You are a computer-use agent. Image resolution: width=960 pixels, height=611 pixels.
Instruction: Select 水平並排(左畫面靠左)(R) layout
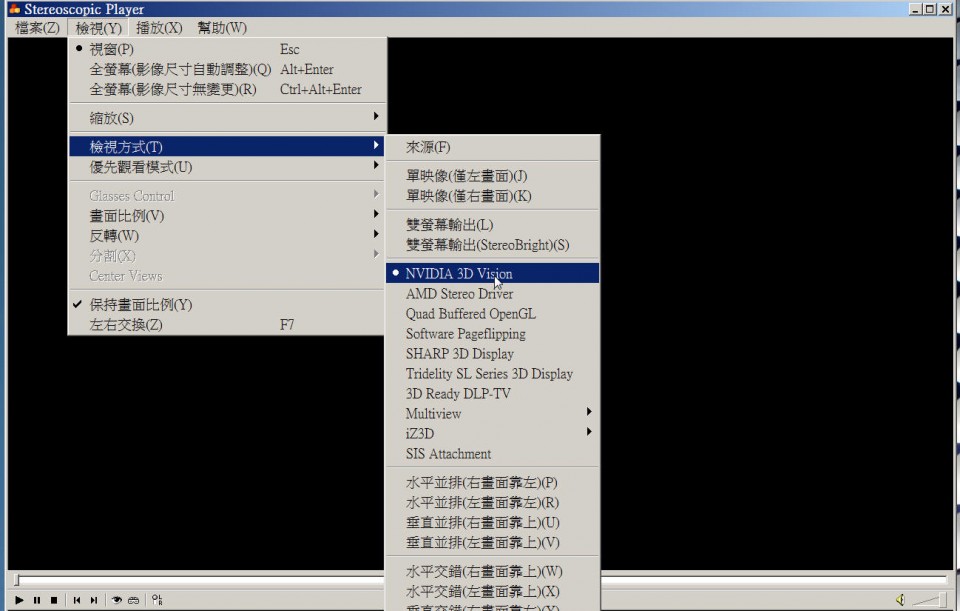pos(492,503)
